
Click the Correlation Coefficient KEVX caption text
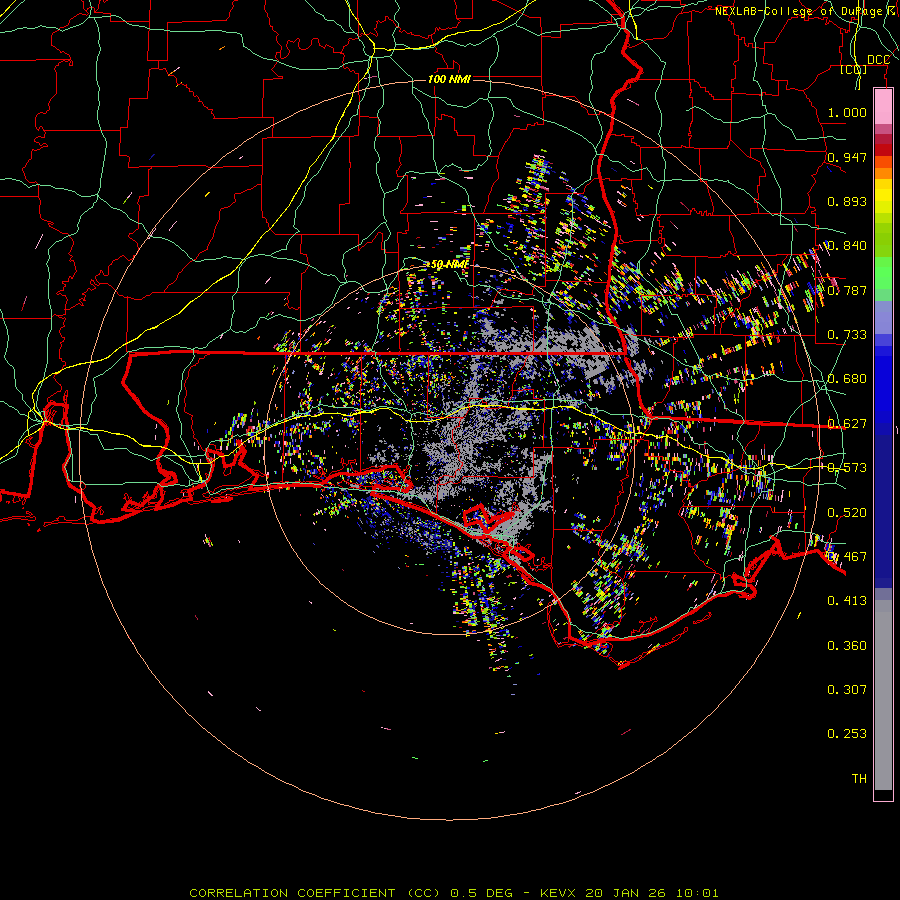coord(453,893)
